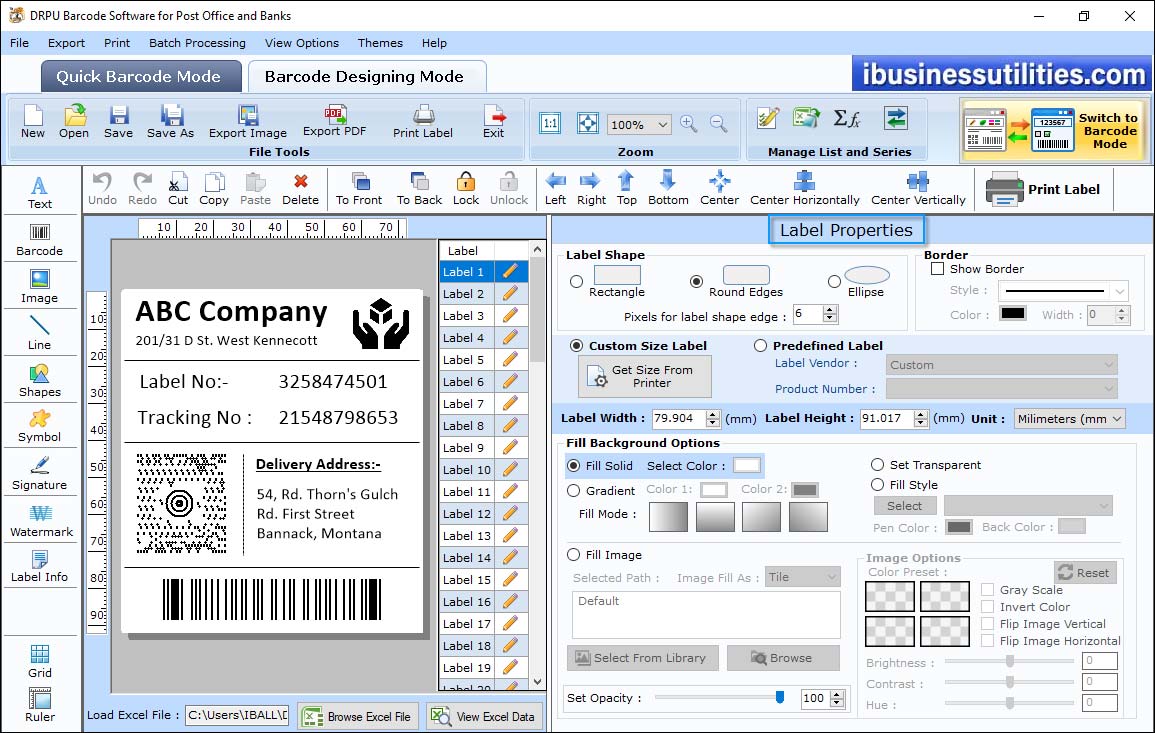Tick the Gray Scale checkbox

(988, 589)
